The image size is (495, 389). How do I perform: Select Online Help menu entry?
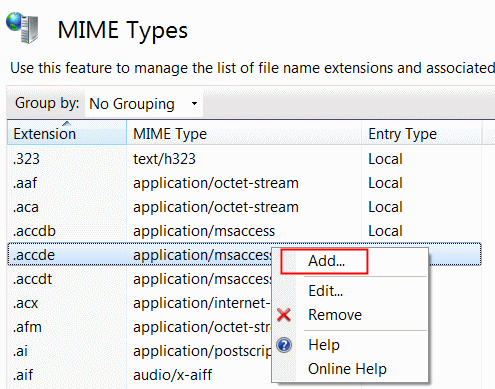[347, 369]
